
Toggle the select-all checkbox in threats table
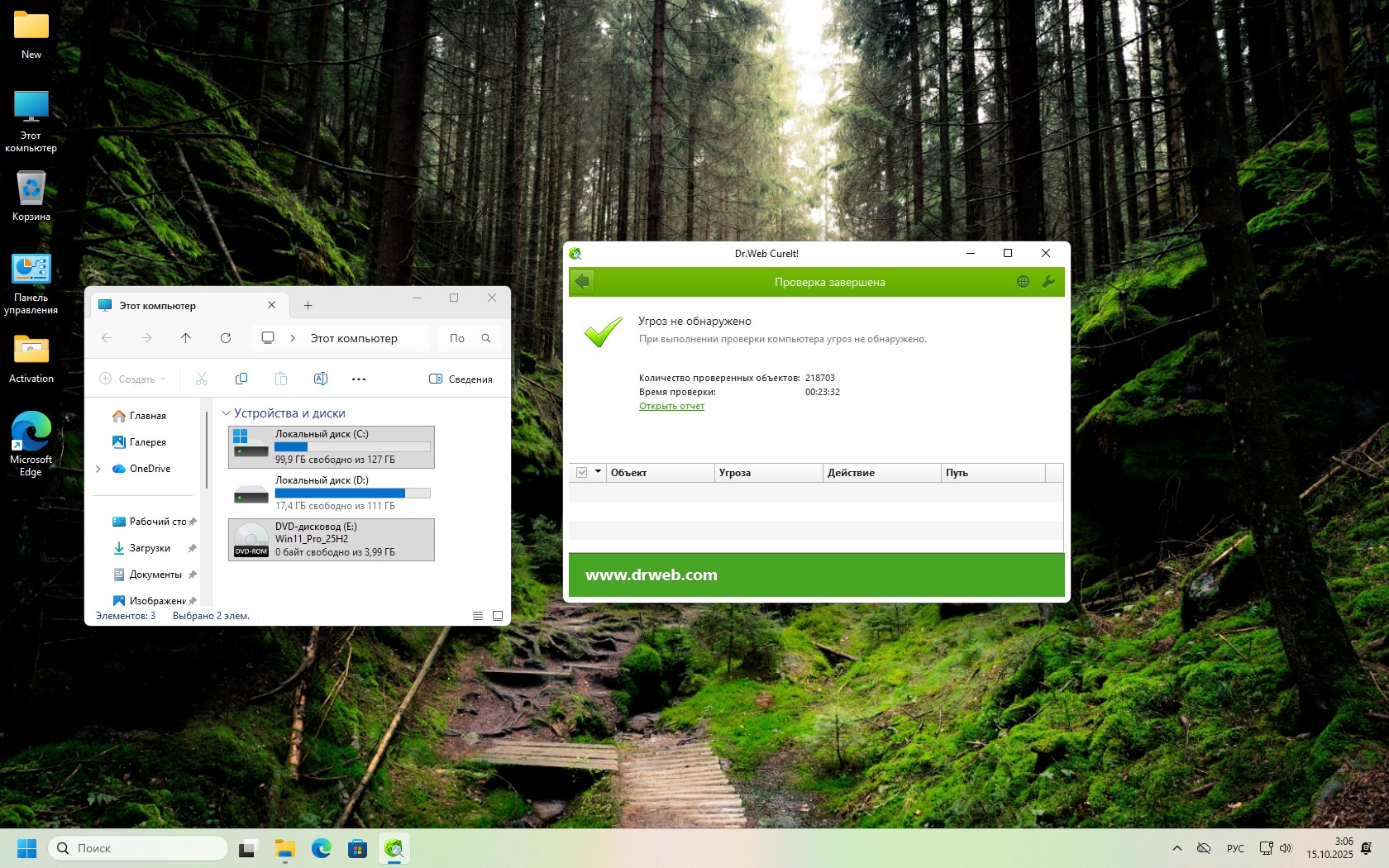[x=582, y=473]
